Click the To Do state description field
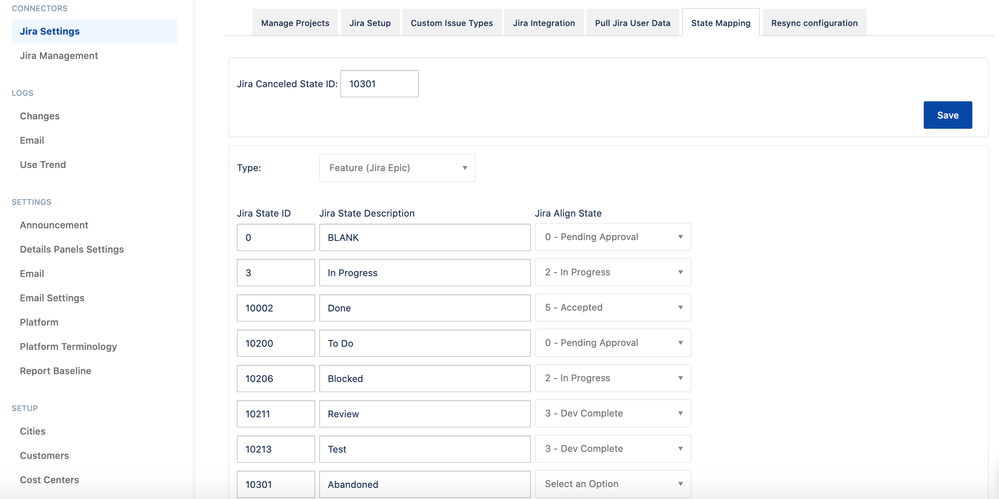The height and width of the screenshot is (499, 999). (425, 343)
